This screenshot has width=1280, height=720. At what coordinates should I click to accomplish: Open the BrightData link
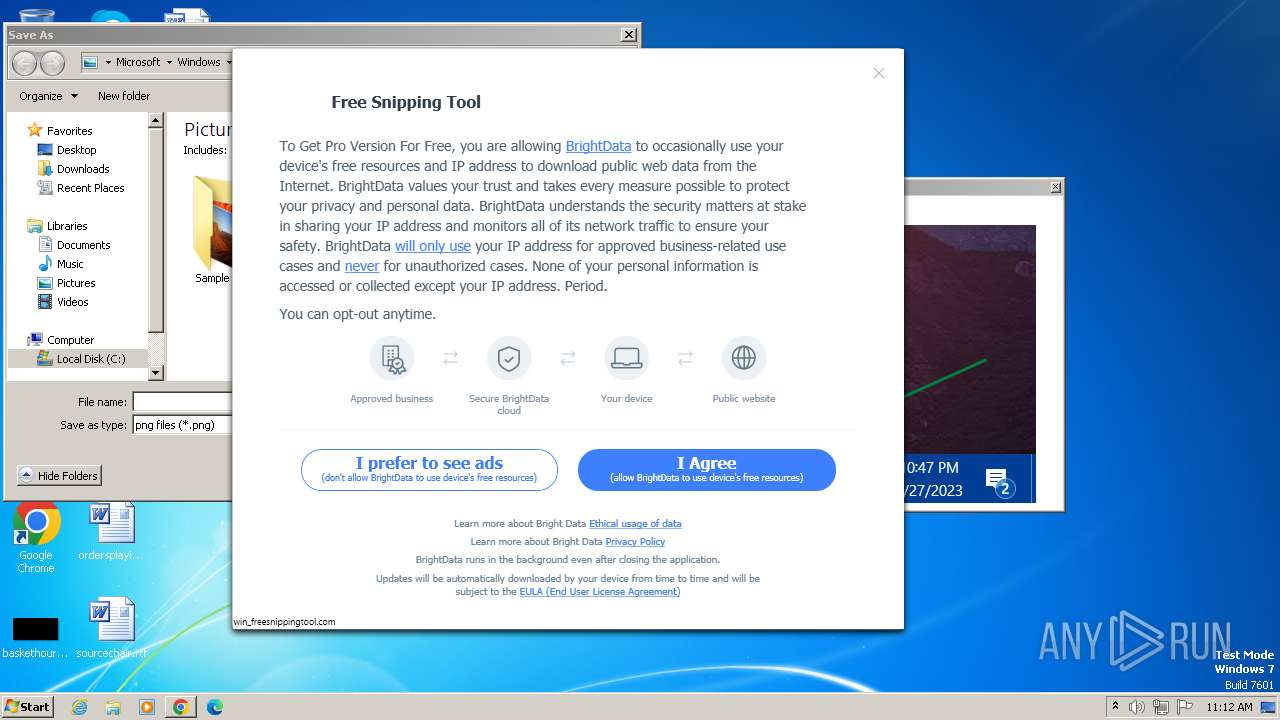(x=598, y=146)
